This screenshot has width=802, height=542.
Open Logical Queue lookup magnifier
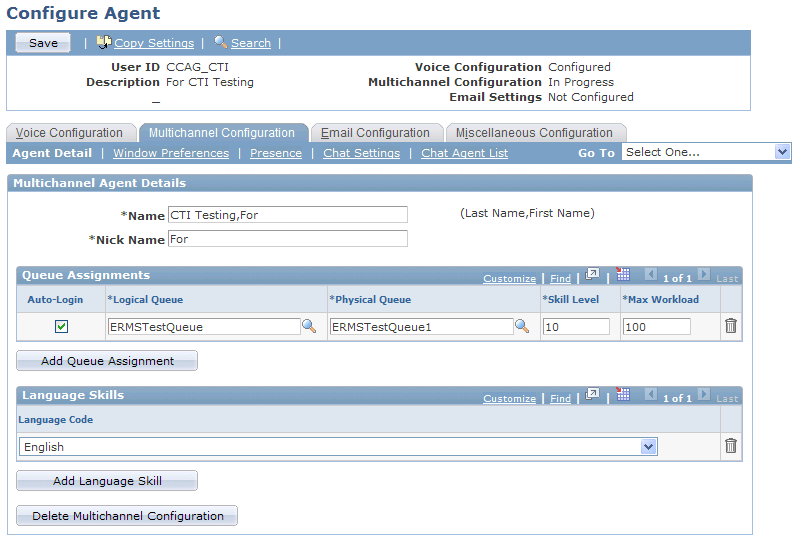(309, 326)
